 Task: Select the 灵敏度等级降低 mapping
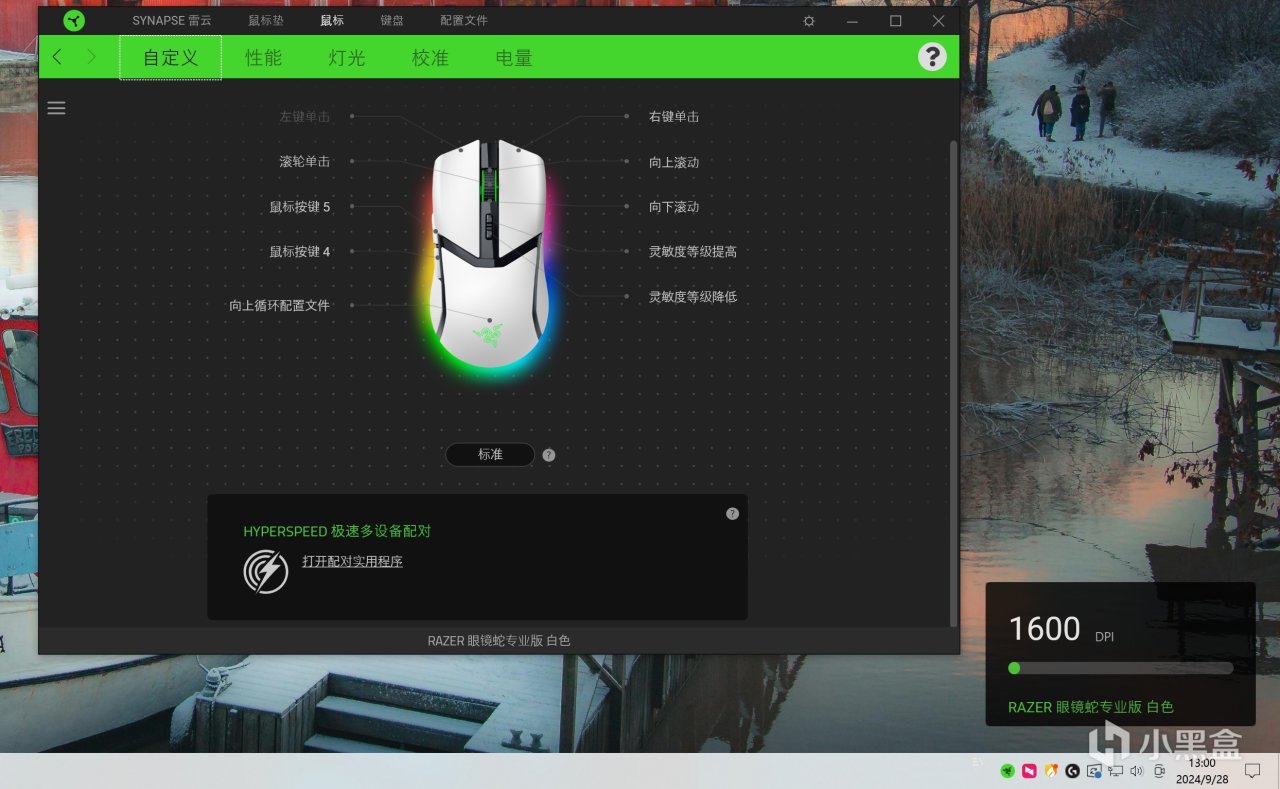coord(693,297)
